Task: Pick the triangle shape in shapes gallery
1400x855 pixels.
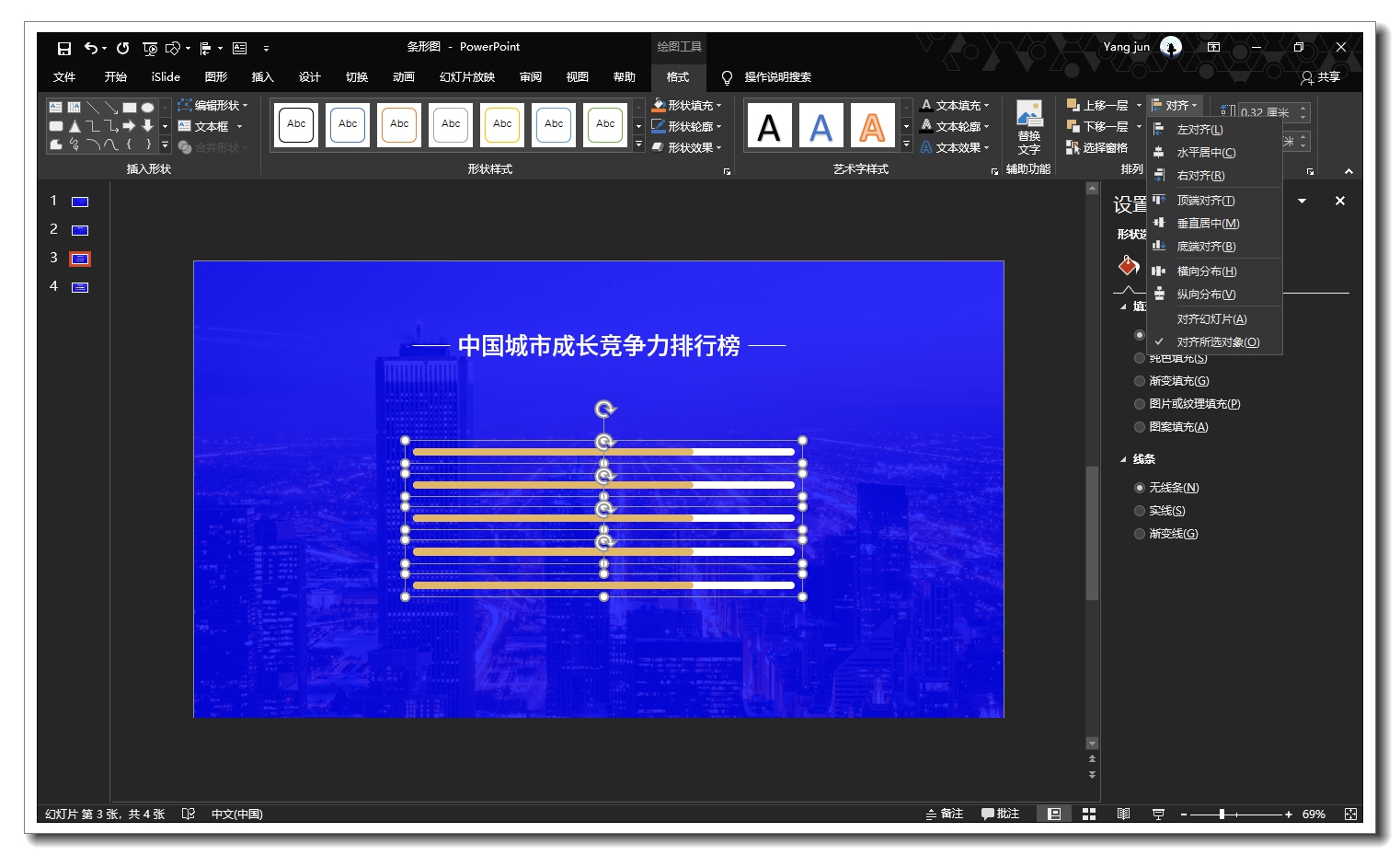Action: pyautogui.click(x=75, y=125)
